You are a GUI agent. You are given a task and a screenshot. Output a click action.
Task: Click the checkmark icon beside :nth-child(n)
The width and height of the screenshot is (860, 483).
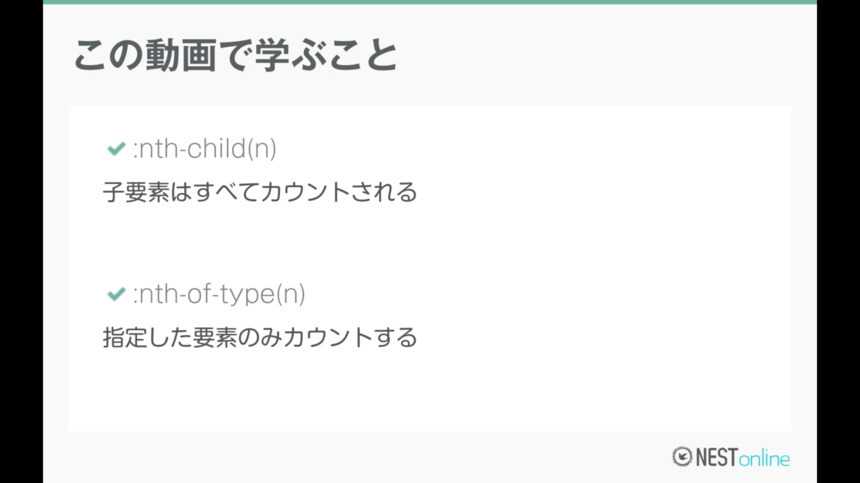116,149
